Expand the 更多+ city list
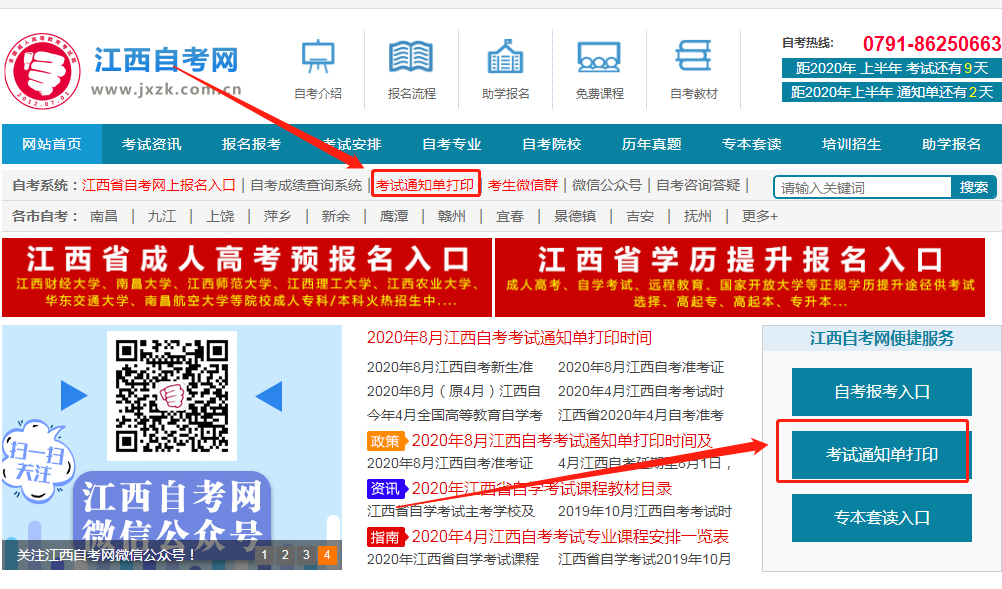 pos(760,216)
